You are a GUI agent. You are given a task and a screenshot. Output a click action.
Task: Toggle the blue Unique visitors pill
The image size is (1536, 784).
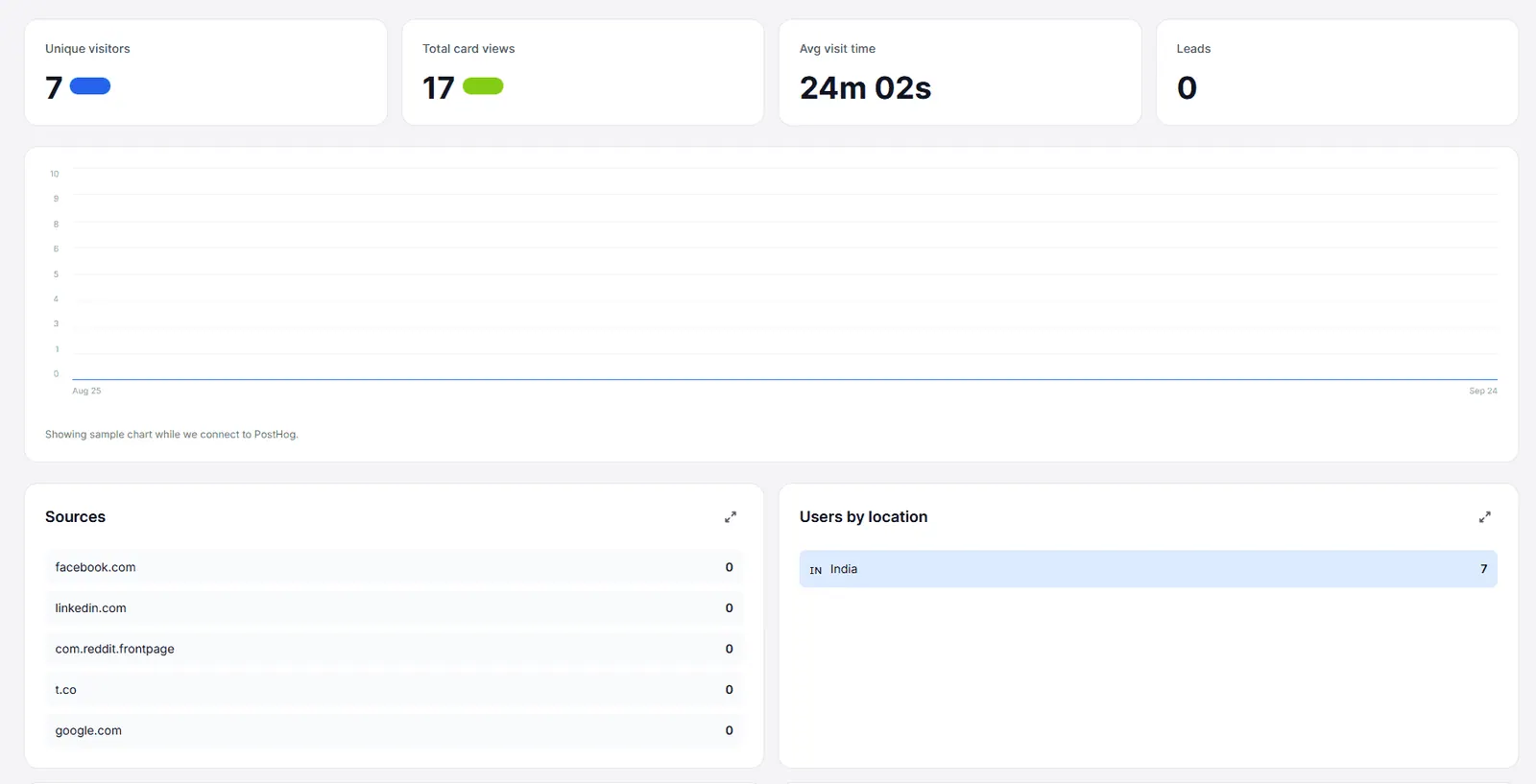[x=90, y=86]
